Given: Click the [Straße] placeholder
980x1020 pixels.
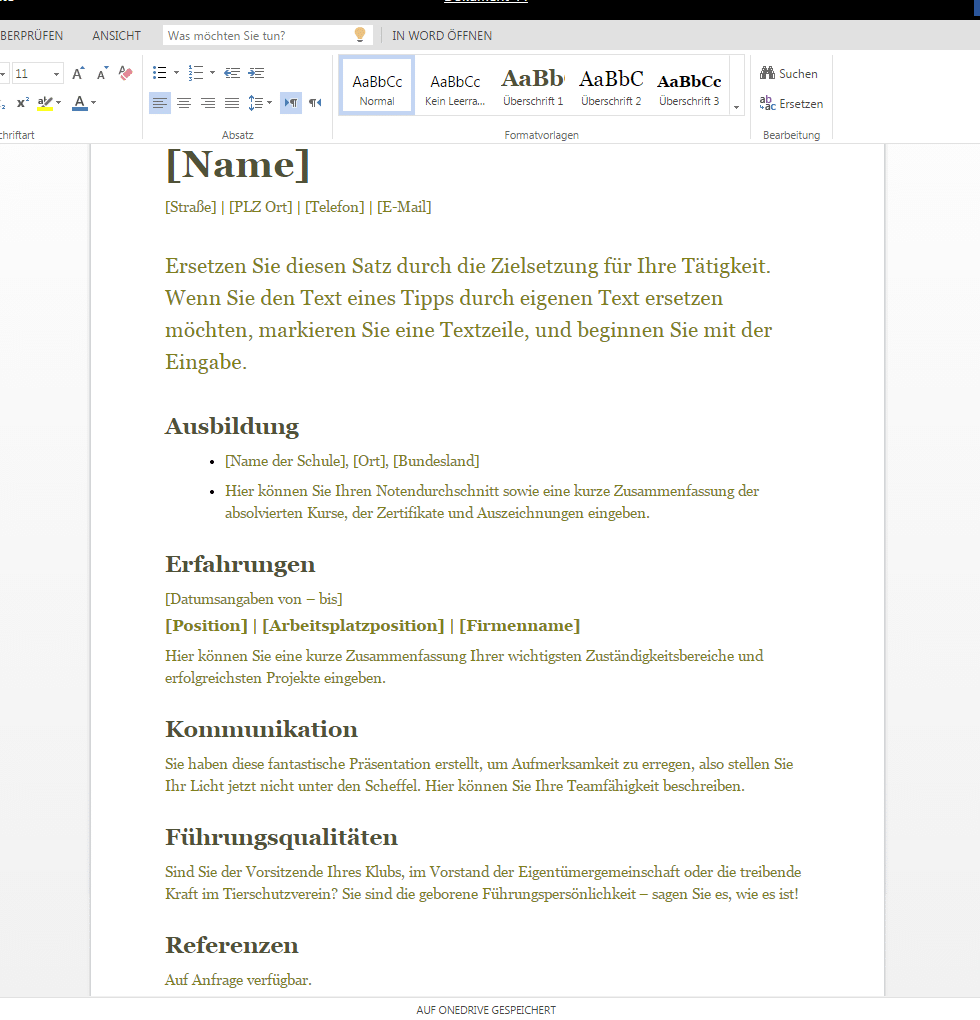Looking at the screenshot, I should pos(191,207).
